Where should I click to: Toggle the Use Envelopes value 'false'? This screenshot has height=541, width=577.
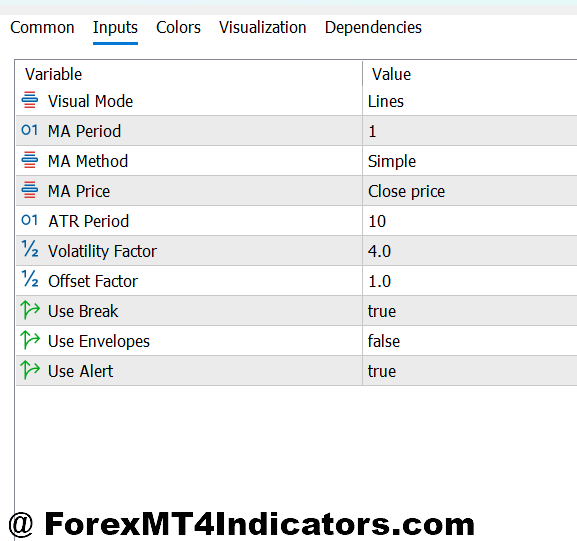(384, 341)
